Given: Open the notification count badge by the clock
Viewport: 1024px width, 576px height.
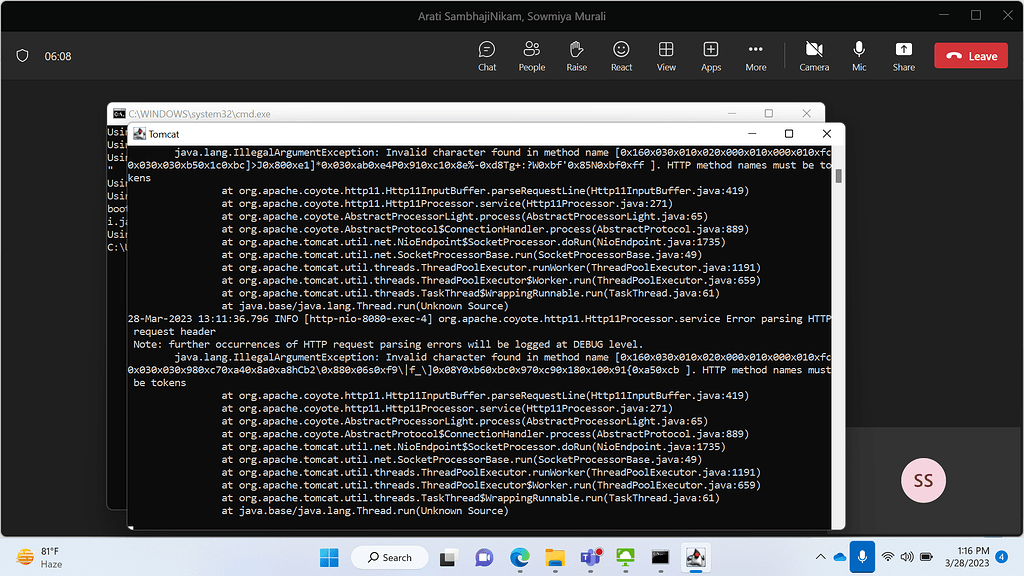Looking at the screenshot, I should 1000,555.
